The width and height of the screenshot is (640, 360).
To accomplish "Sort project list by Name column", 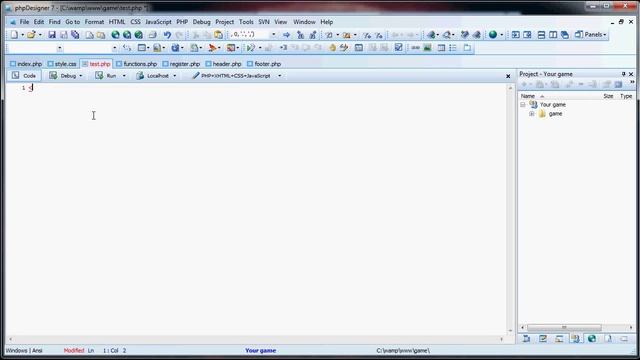I will coord(528,96).
